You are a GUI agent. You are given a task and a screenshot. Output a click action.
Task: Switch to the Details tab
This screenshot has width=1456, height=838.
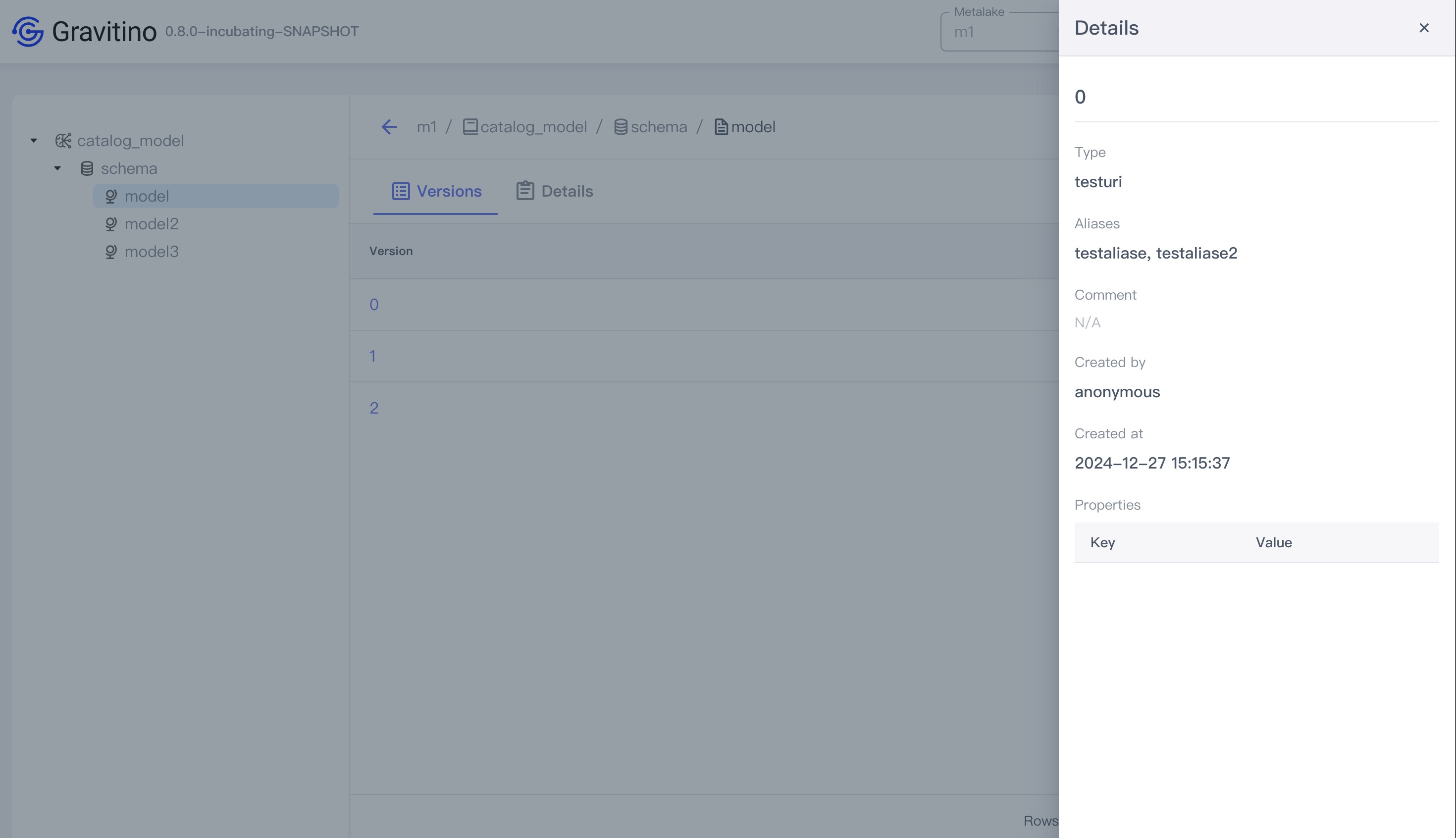click(555, 191)
